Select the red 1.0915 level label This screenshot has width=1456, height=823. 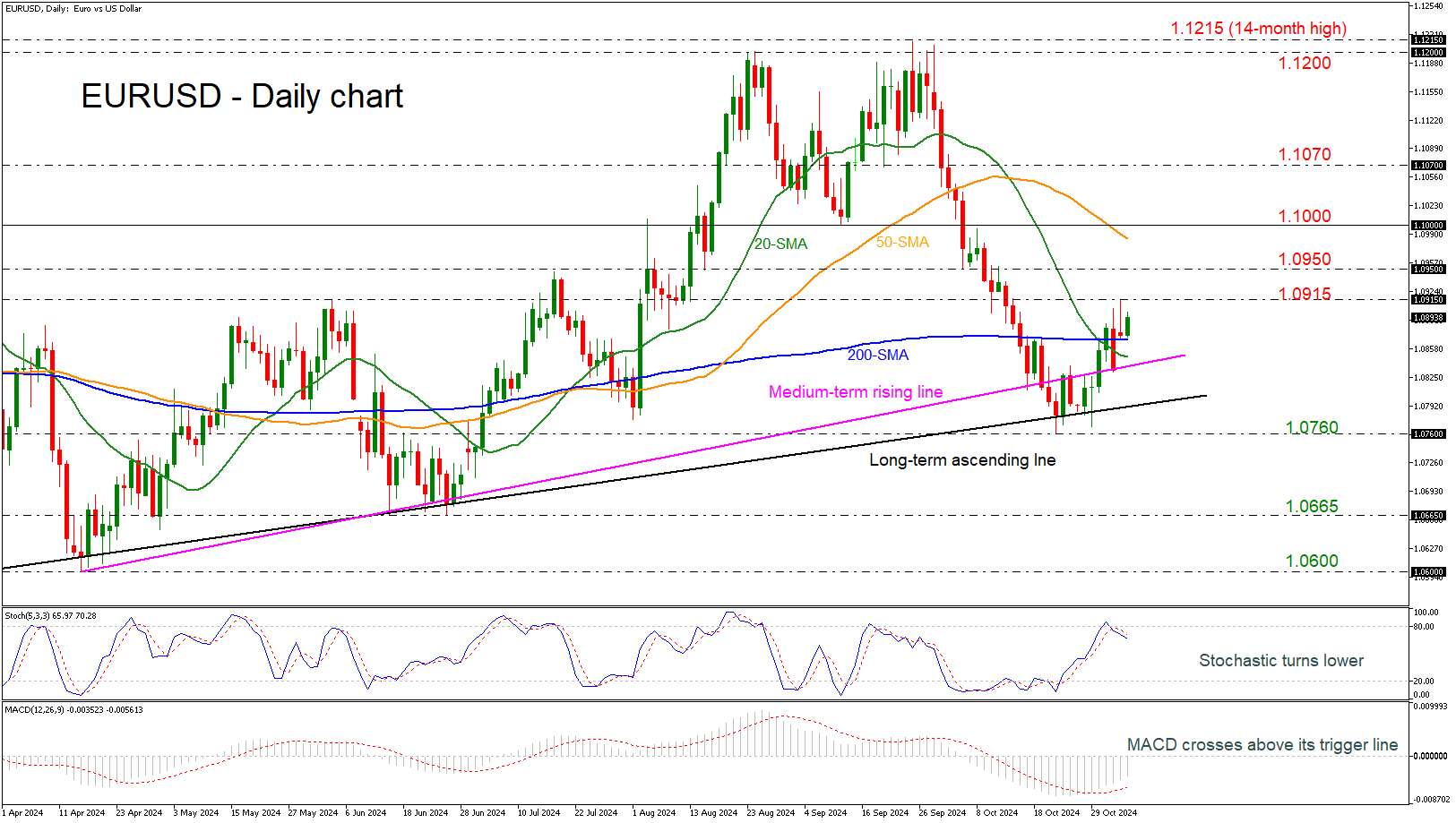[x=1305, y=294]
